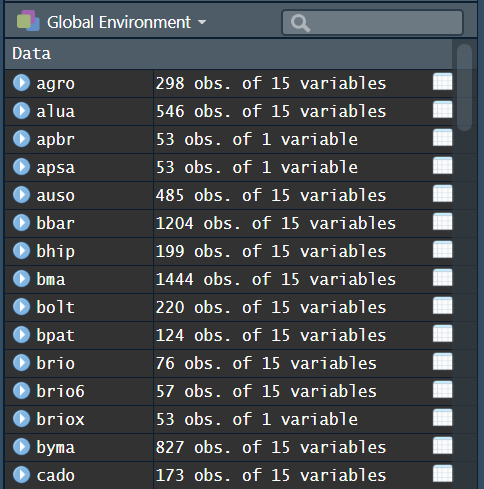Select the brio6 object name
Screen dimensions: 484x489
coord(60,391)
